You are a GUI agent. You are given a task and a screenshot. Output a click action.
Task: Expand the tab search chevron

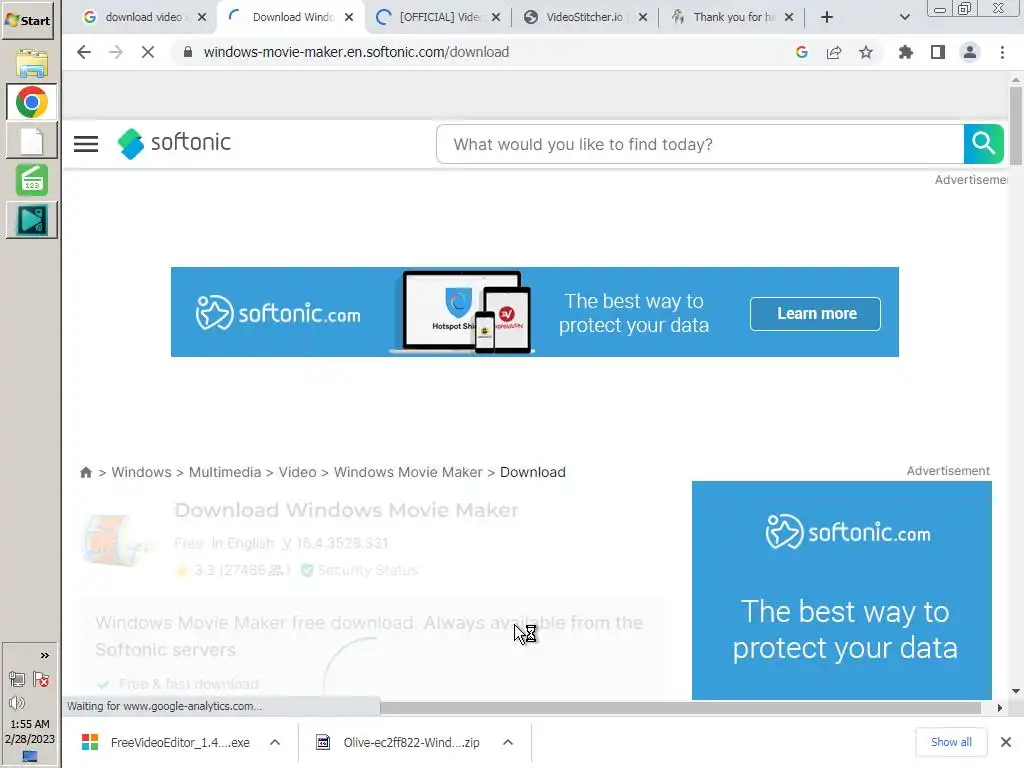pyautogui.click(x=904, y=17)
